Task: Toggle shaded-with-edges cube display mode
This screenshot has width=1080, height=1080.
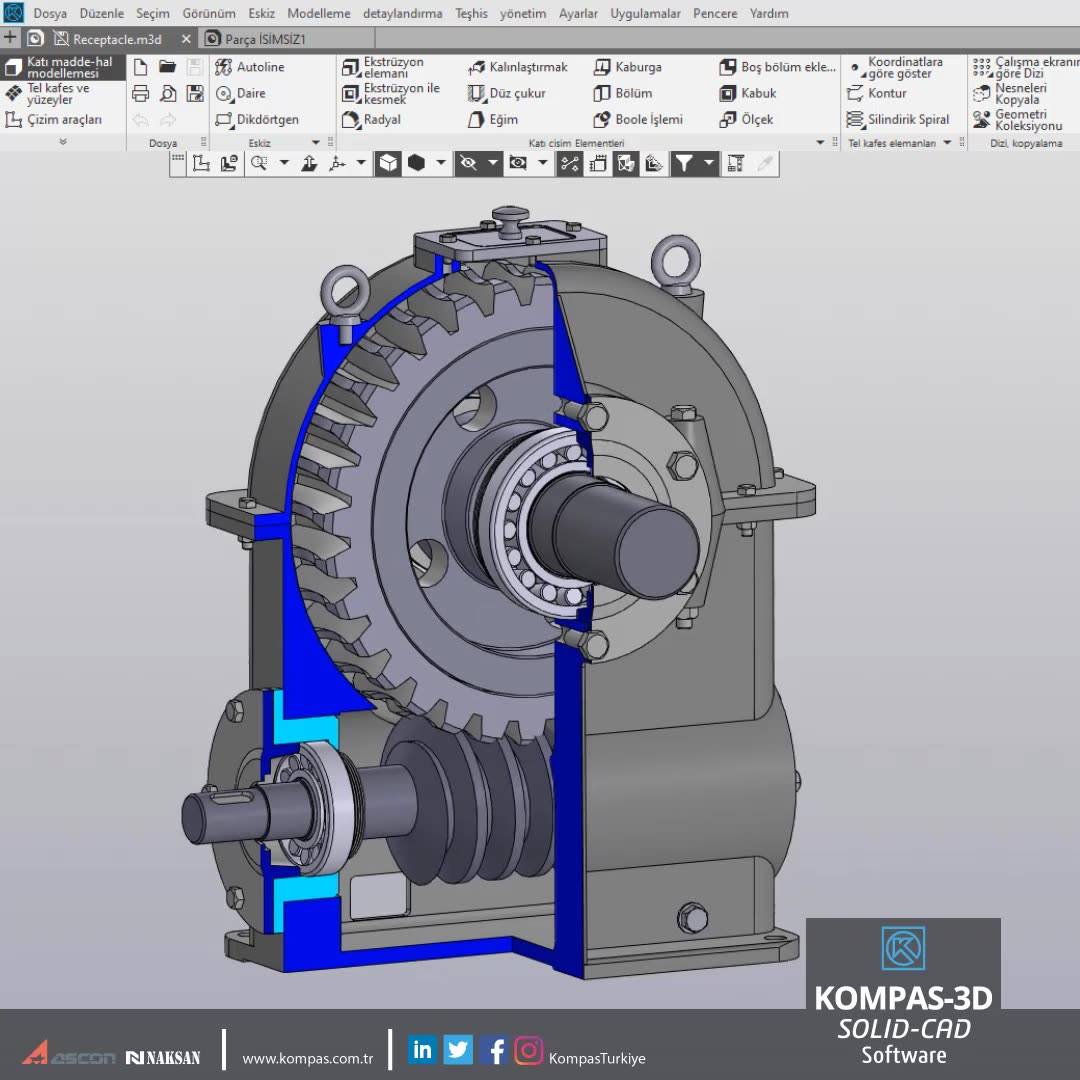Action: click(x=388, y=163)
